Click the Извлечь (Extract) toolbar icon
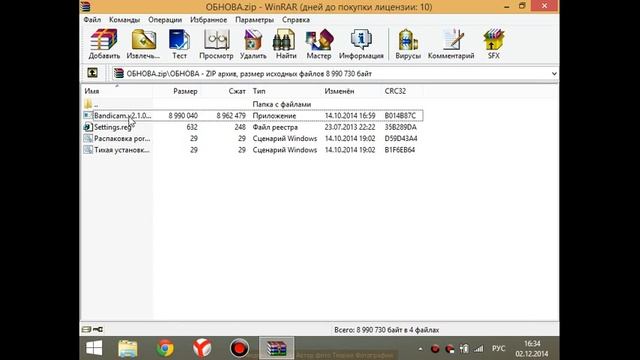The image size is (640, 360). tap(143, 44)
